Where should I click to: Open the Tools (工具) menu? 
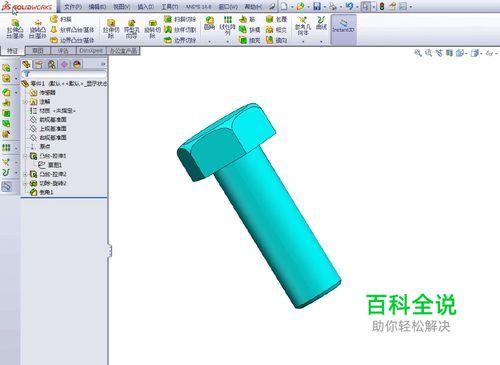[x=170, y=7]
